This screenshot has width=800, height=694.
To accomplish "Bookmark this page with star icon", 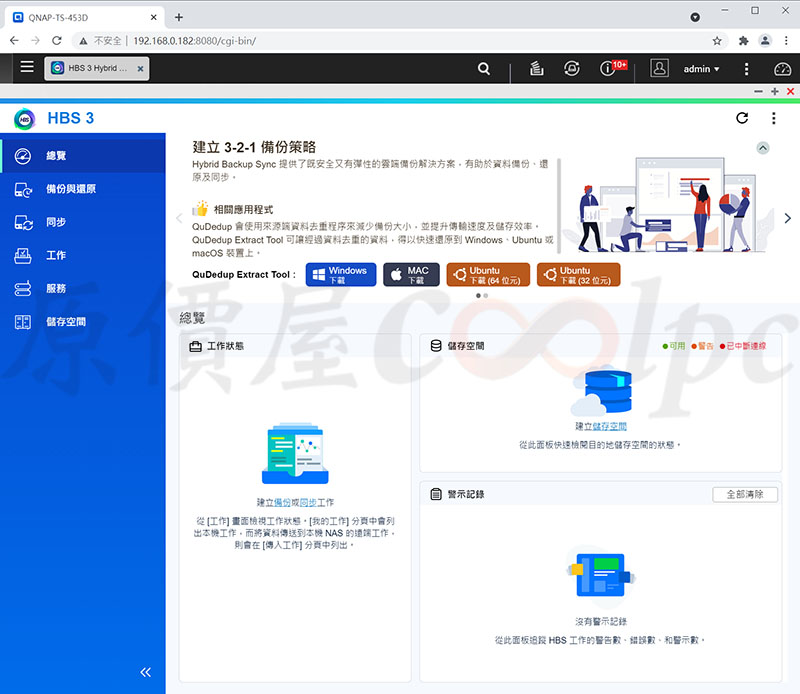I will [717, 41].
